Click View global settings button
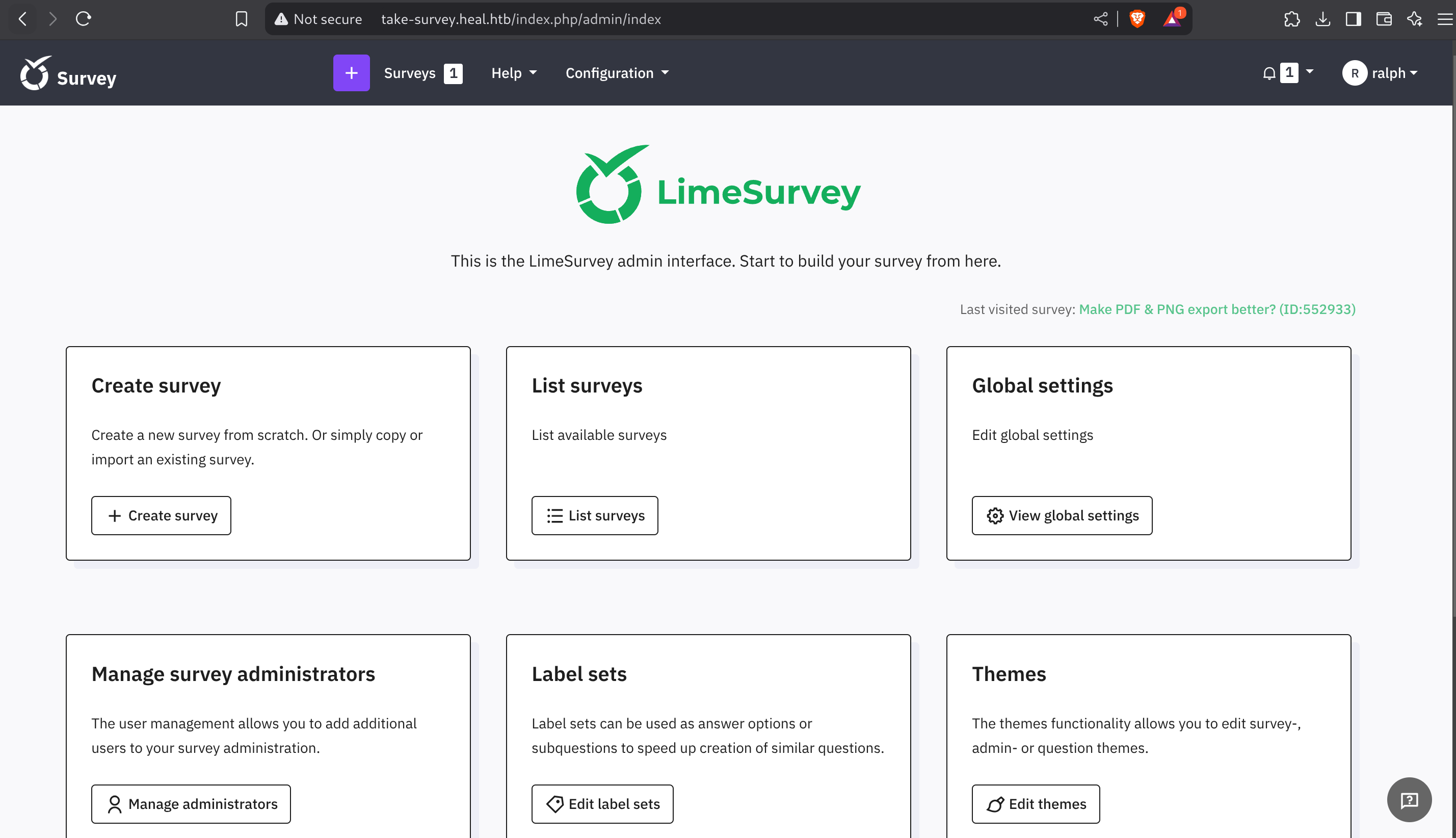This screenshot has width=1456, height=838. [x=1062, y=516]
